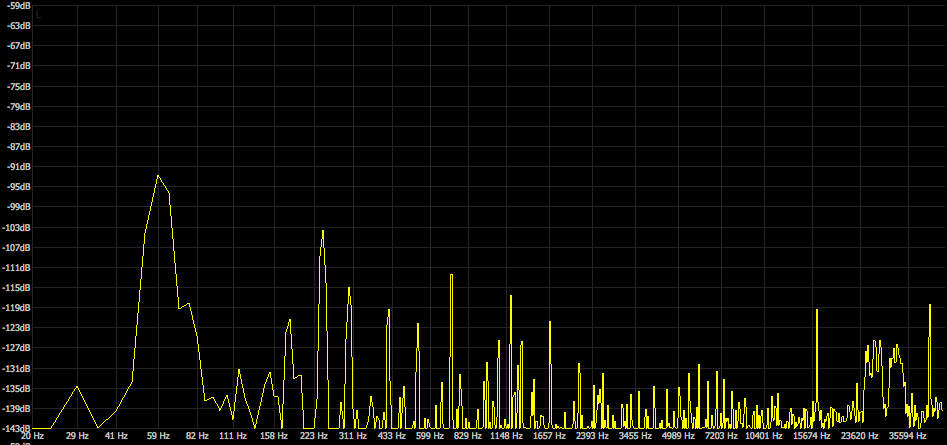Click the 10401 Hz frequency label
The width and height of the screenshot is (947, 445).
pyautogui.click(x=764, y=435)
